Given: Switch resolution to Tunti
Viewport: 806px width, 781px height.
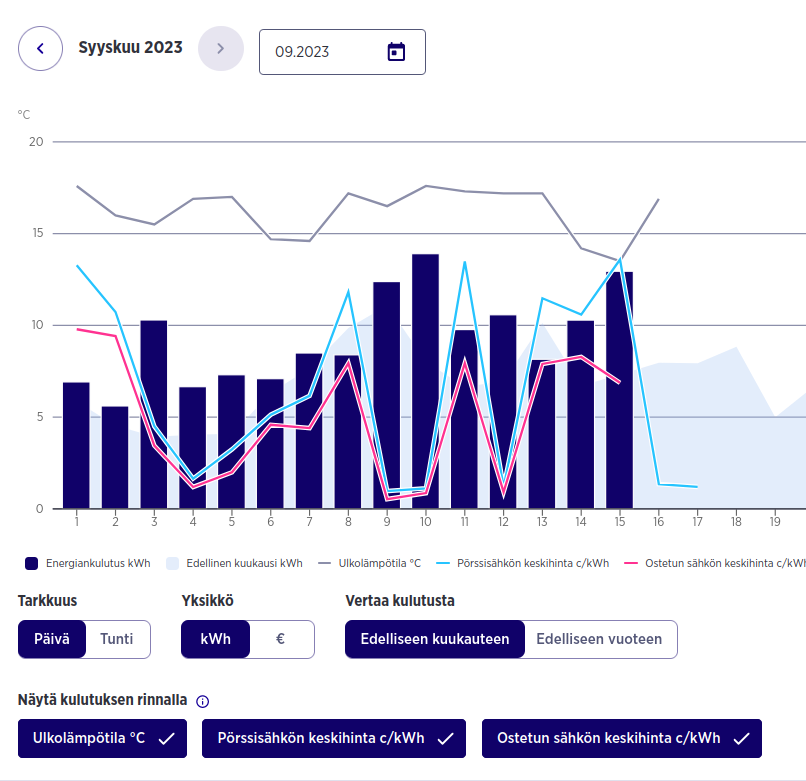Looking at the screenshot, I should coord(117,639).
